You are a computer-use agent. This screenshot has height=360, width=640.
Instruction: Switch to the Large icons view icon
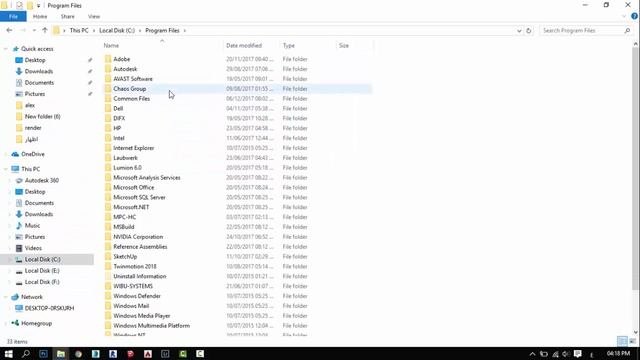[x=632, y=341]
